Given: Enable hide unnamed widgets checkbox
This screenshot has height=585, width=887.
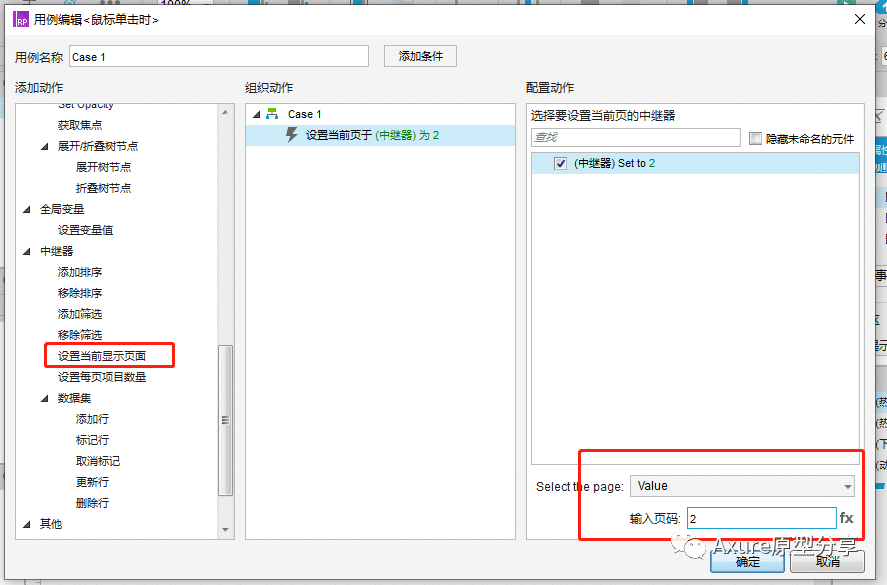Looking at the screenshot, I should 755,139.
